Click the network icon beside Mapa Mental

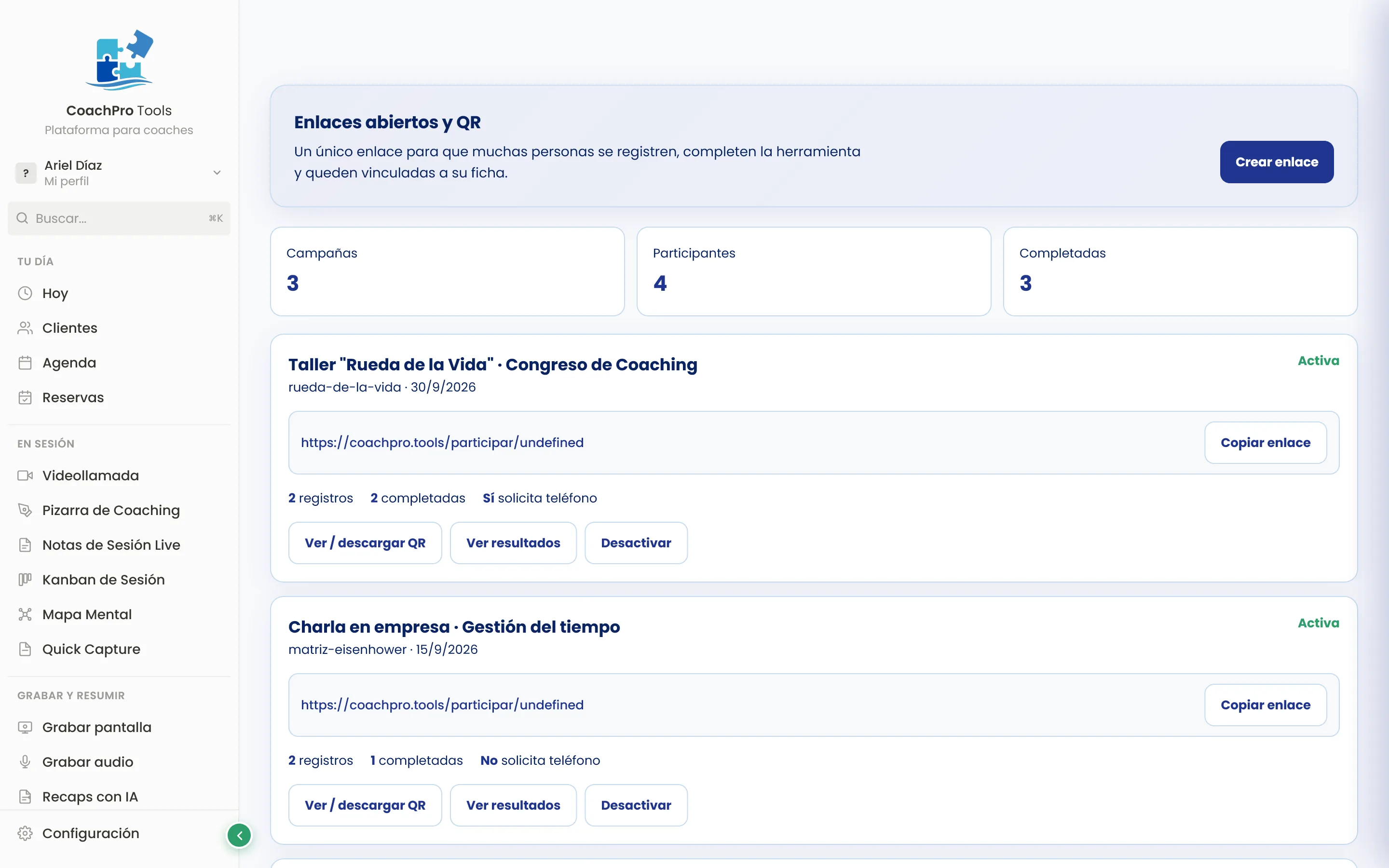[x=25, y=614]
